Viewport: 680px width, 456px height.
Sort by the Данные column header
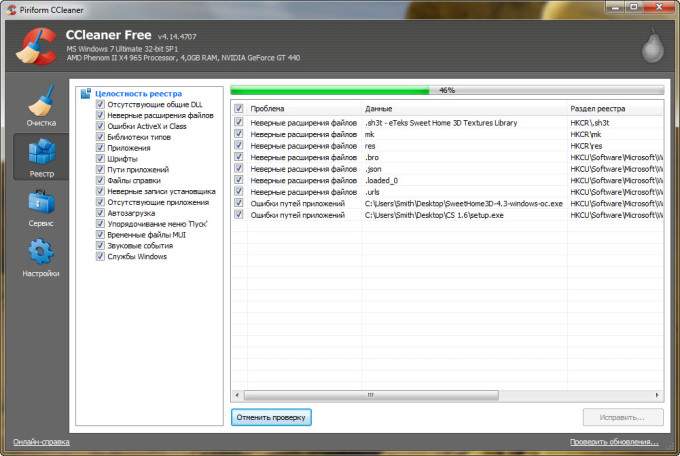464,108
